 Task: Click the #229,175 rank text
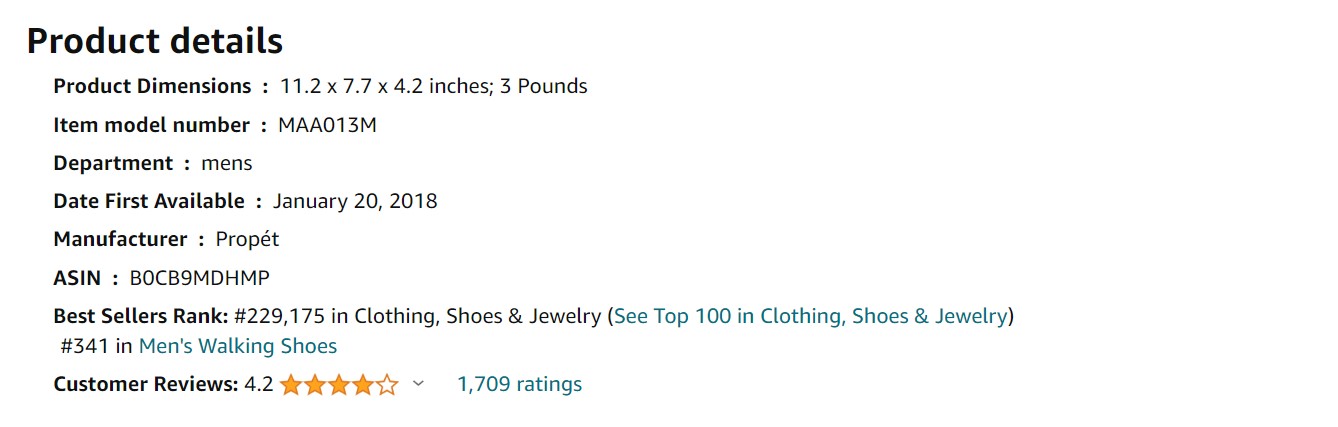tap(279, 316)
